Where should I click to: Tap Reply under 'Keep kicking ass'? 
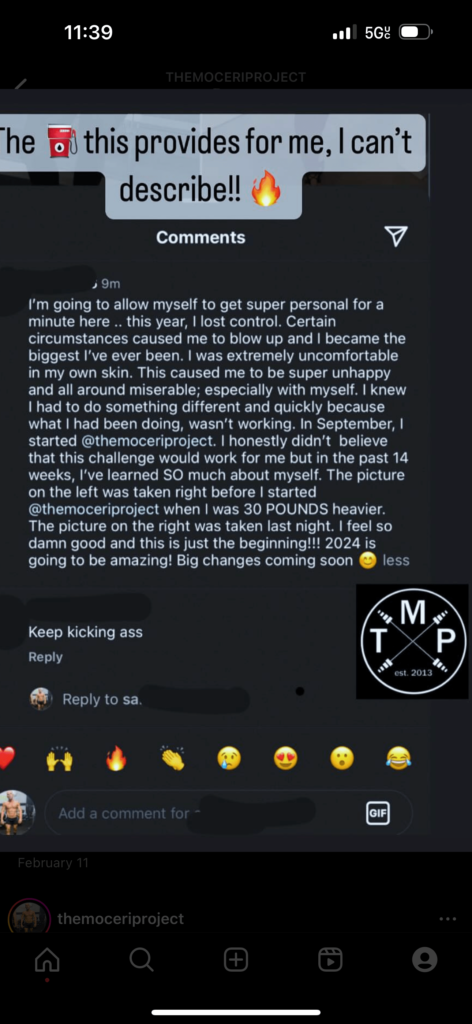[x=46, y=657]
